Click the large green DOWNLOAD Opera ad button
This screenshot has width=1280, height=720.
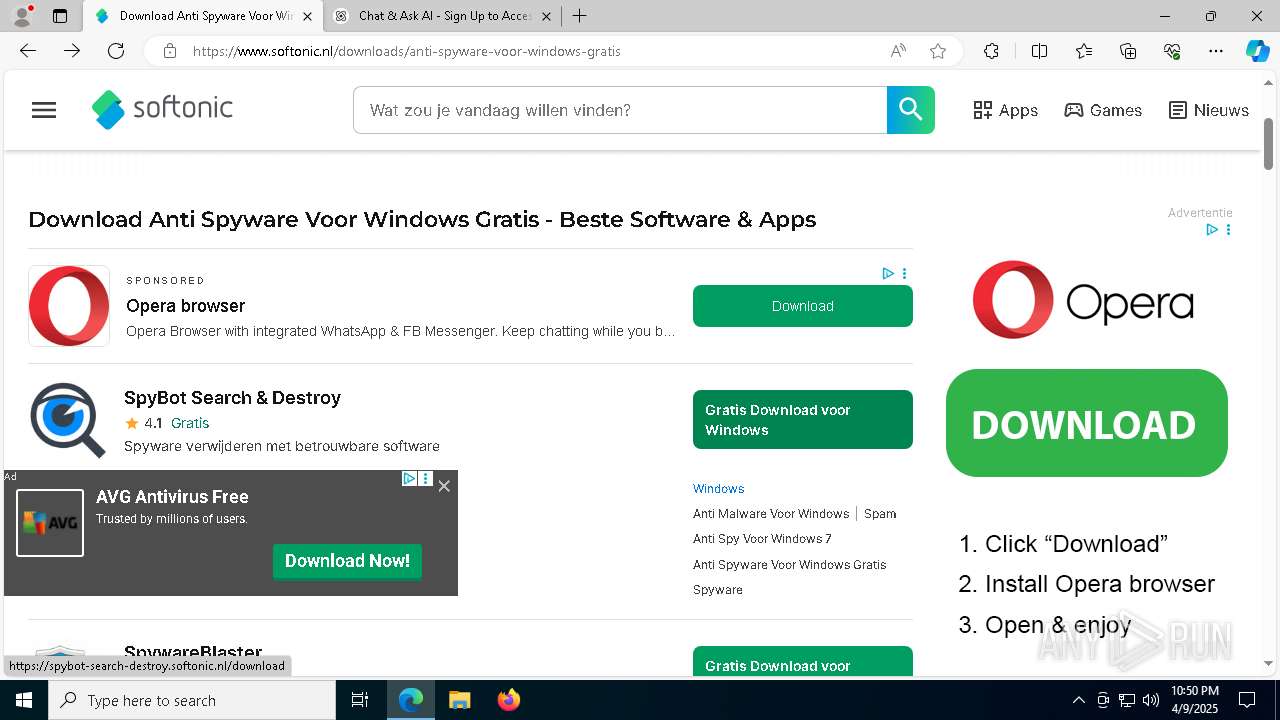(x=1087, y=423)
